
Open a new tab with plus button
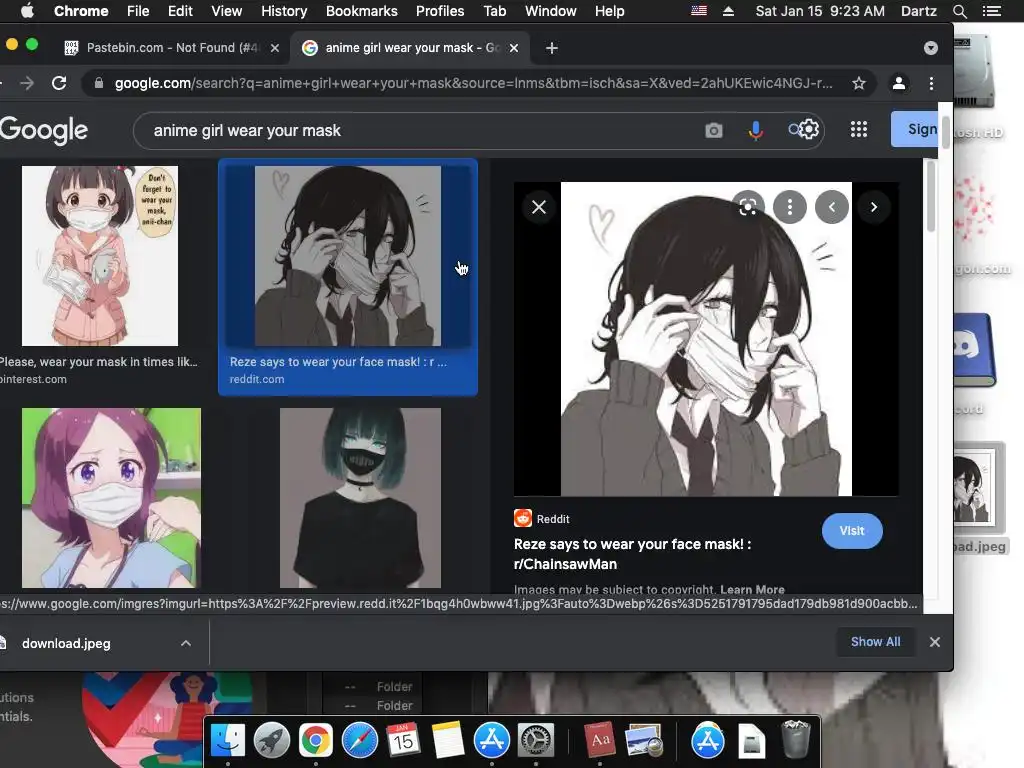(x=551, y=48)
